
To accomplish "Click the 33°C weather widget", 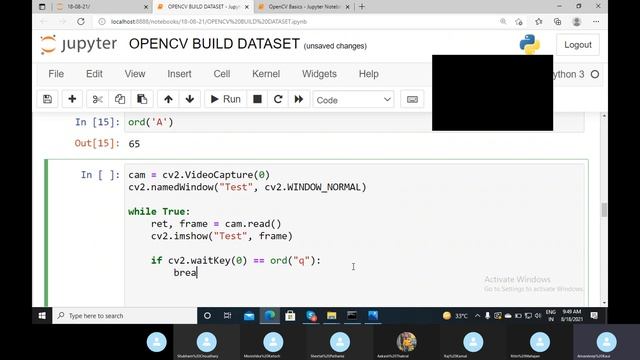I will pos(455,316).
